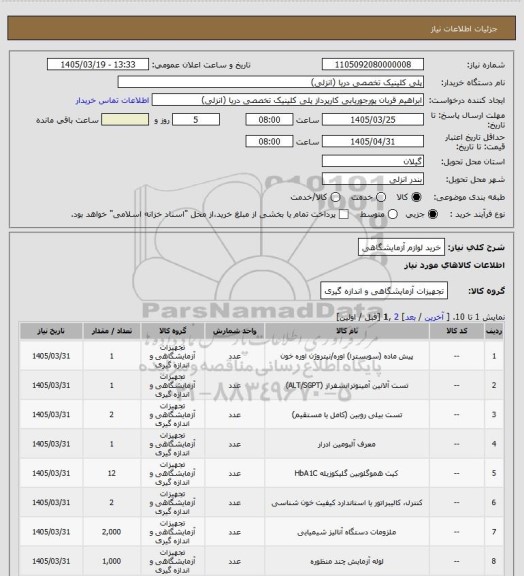Click the تاریخ نیاز column header
524x576 pixels.
pyautogui.click(x=51, y=331)
